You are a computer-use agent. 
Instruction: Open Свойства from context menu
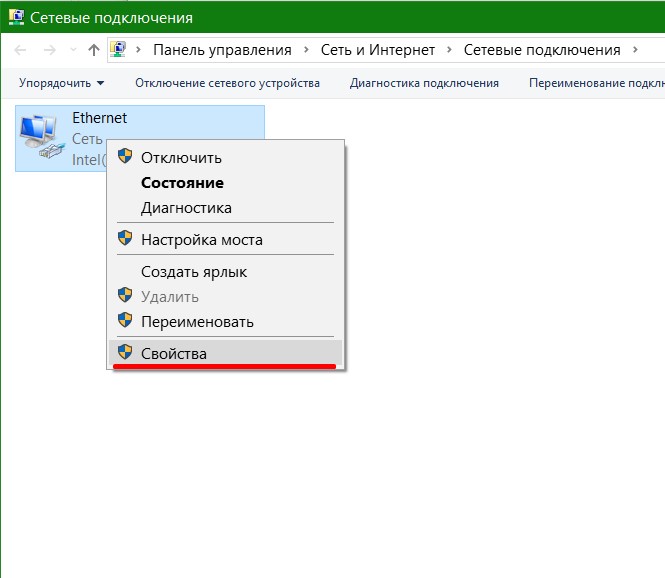click(225, 353)
